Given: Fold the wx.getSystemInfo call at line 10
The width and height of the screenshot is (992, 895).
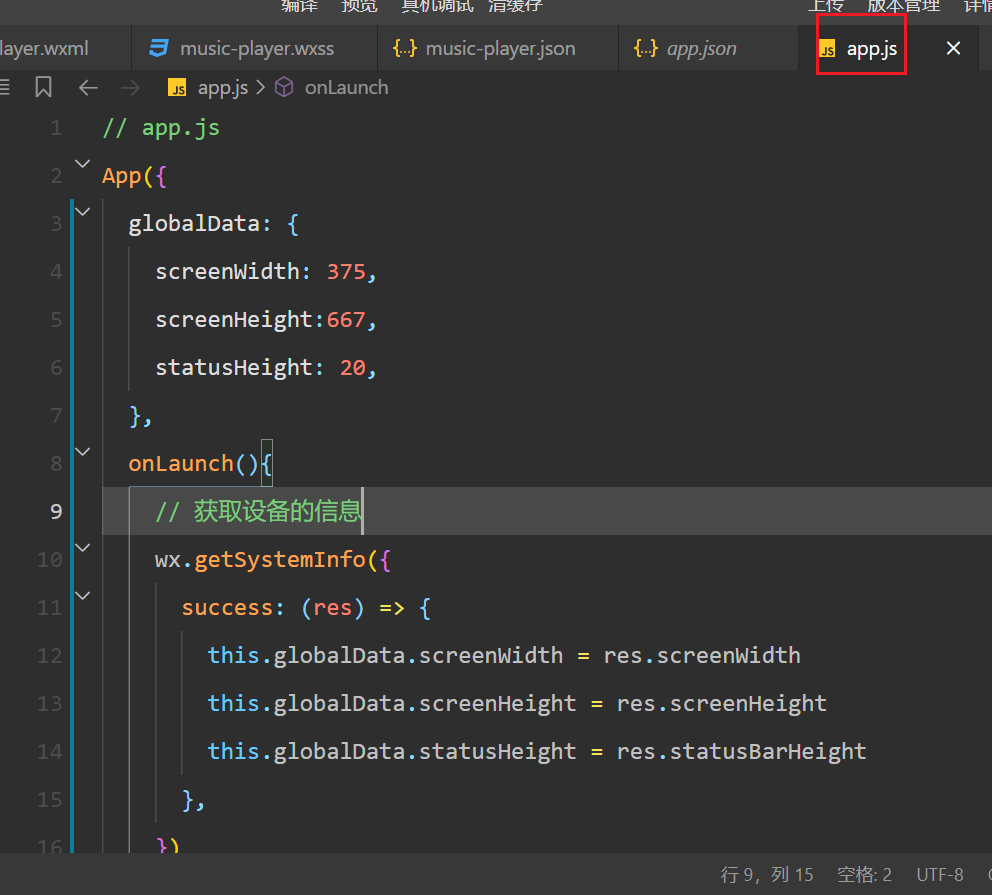Looking at the screenshot, I should (82, 547).
